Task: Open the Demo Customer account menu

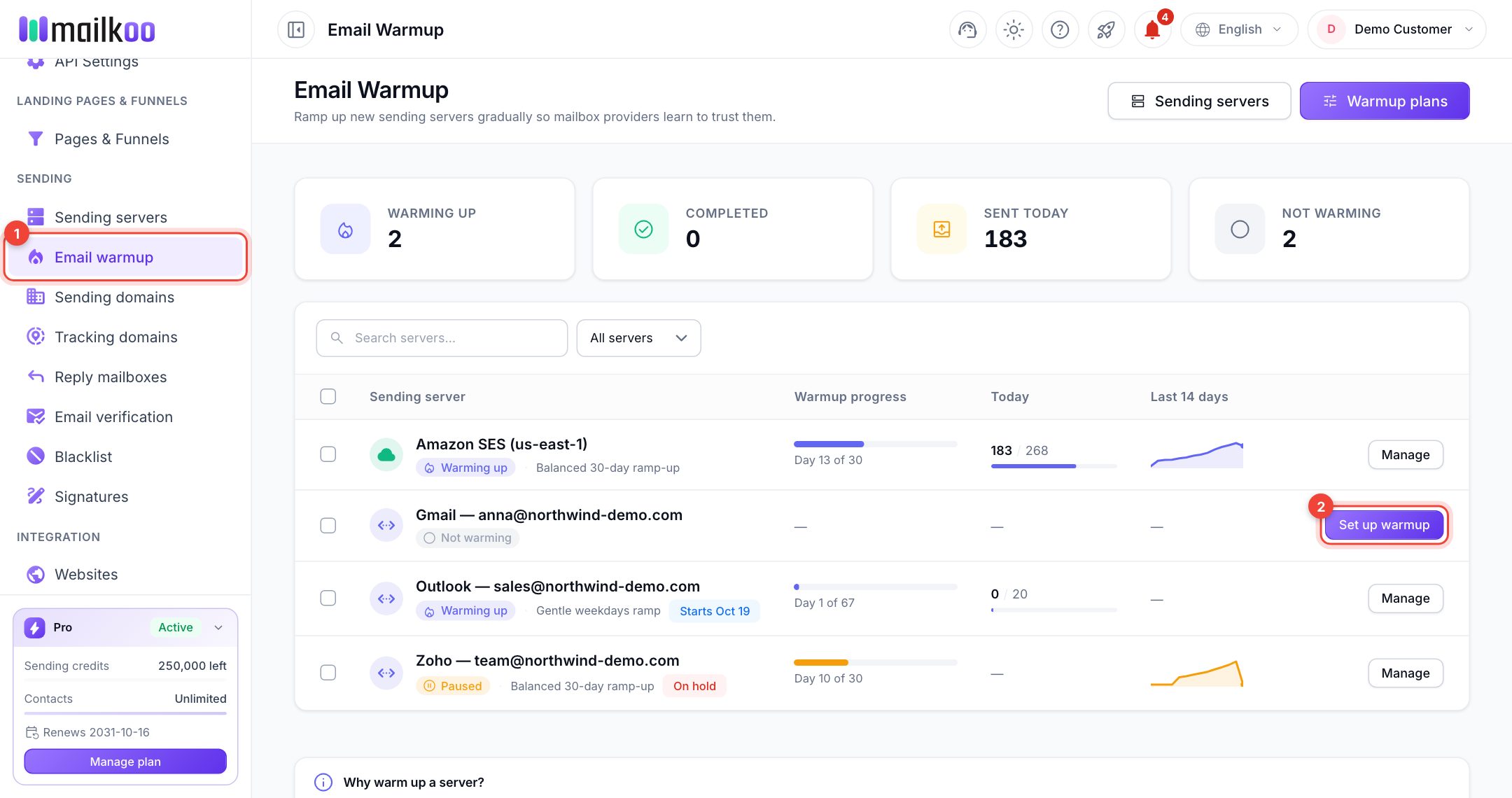Action: click(x=1396, y=29)
